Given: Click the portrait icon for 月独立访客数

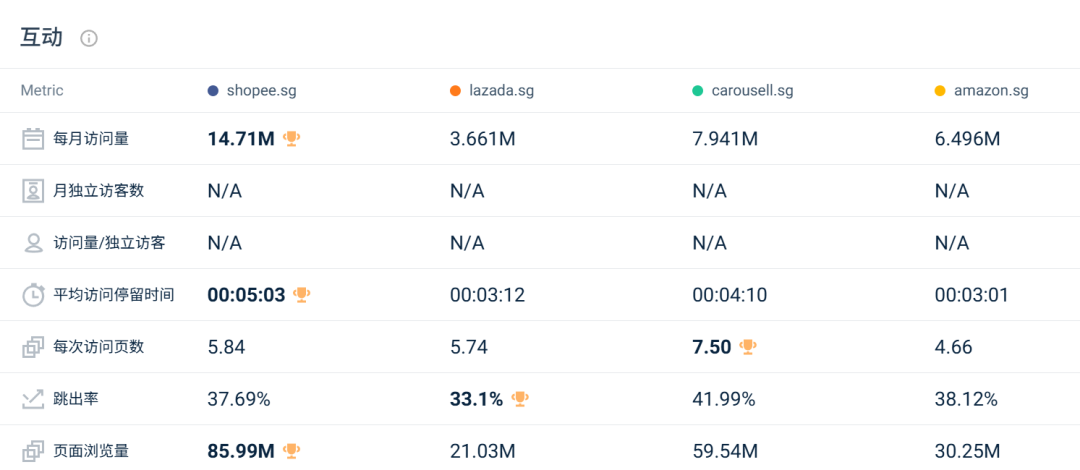Looking at the screenshot, I should point(33,191).
